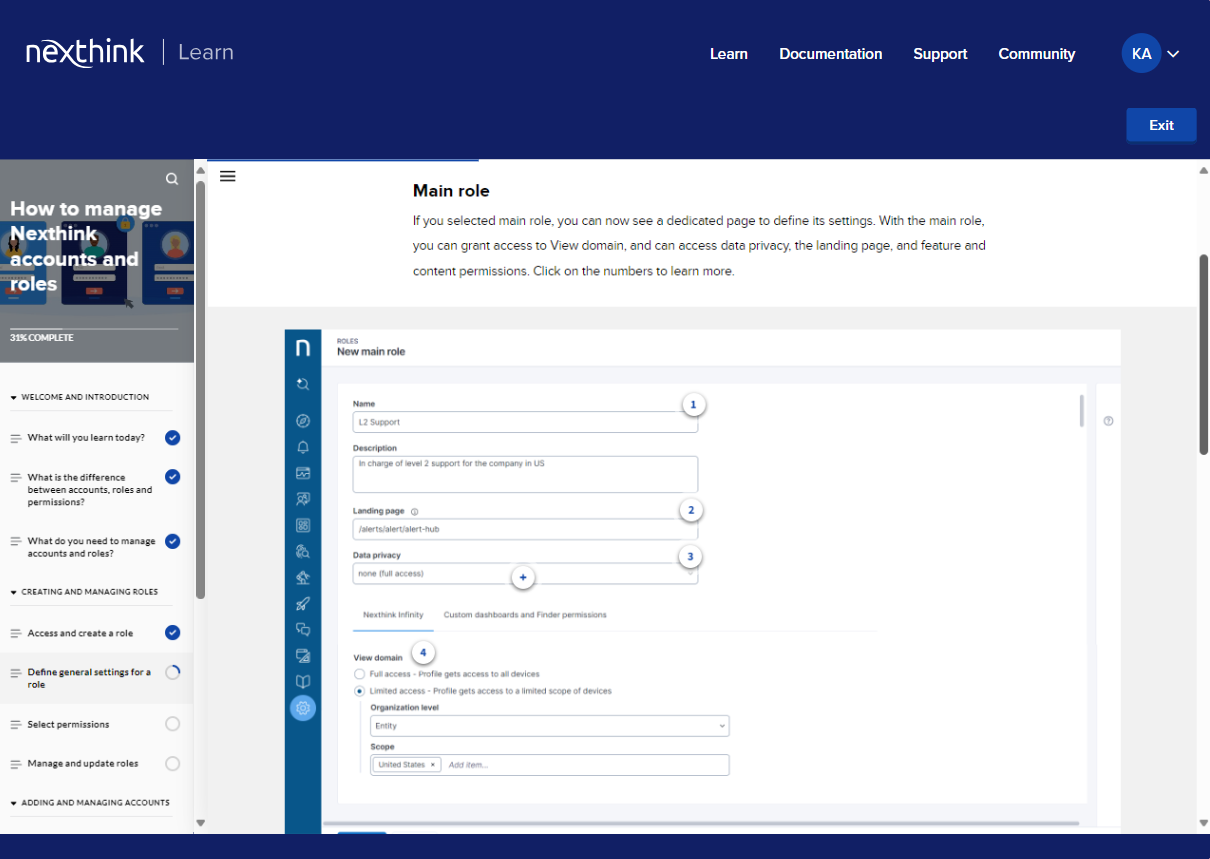This screenshot has height=859, width=1210.
Task: Remove the United States scope tag
Action: click(433, 765)
